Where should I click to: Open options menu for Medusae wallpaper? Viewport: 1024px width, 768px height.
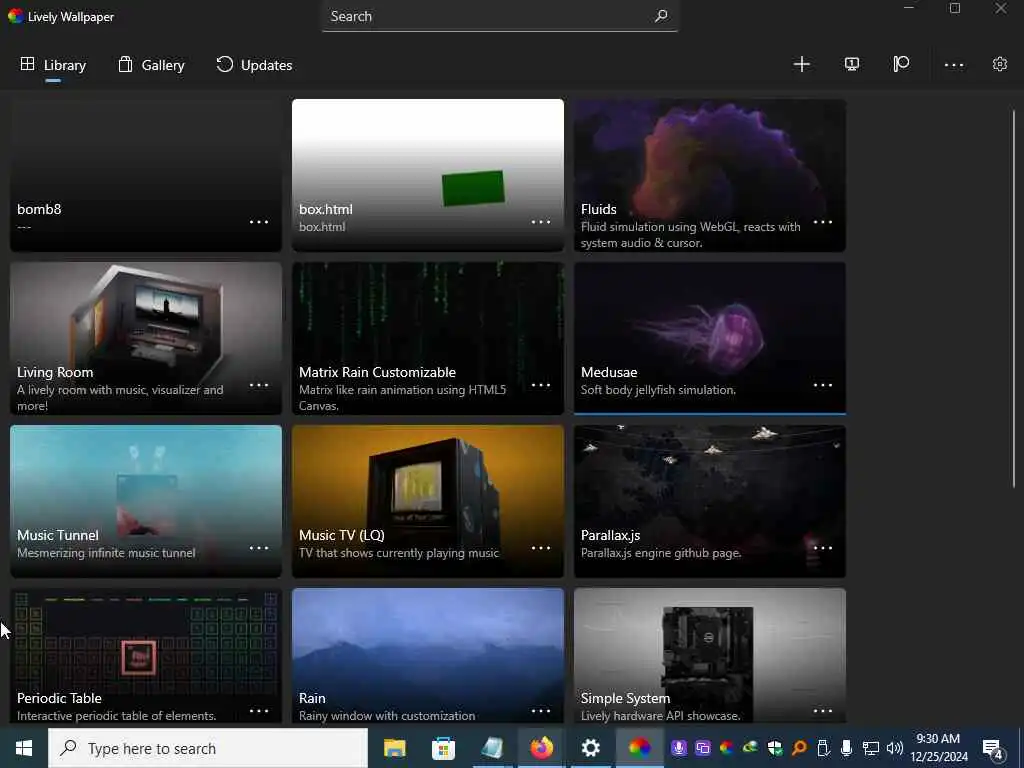coord(823,385)
